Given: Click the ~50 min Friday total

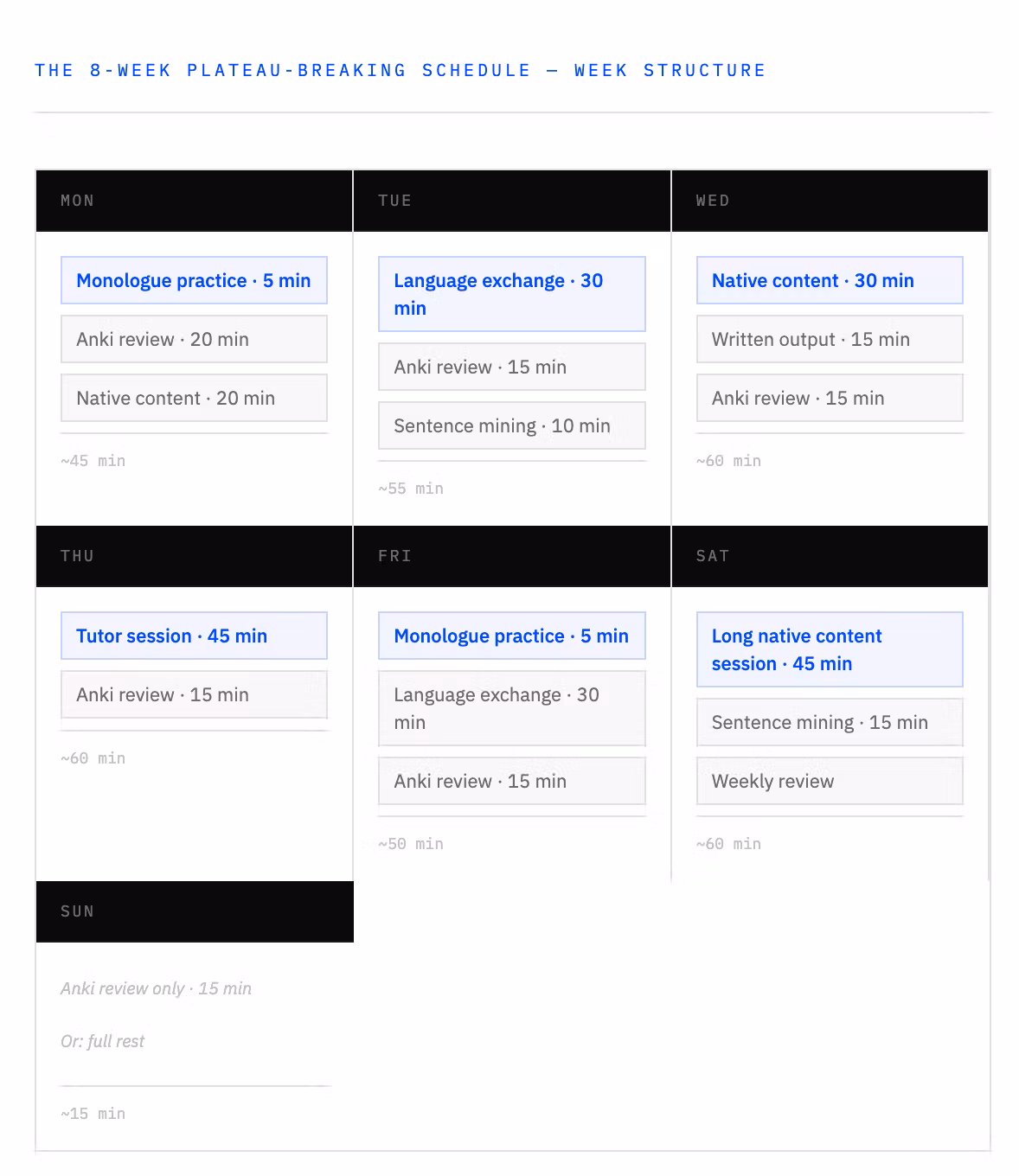Looking at the screenshot, I should pyautogui.click(x=411, y=844).
